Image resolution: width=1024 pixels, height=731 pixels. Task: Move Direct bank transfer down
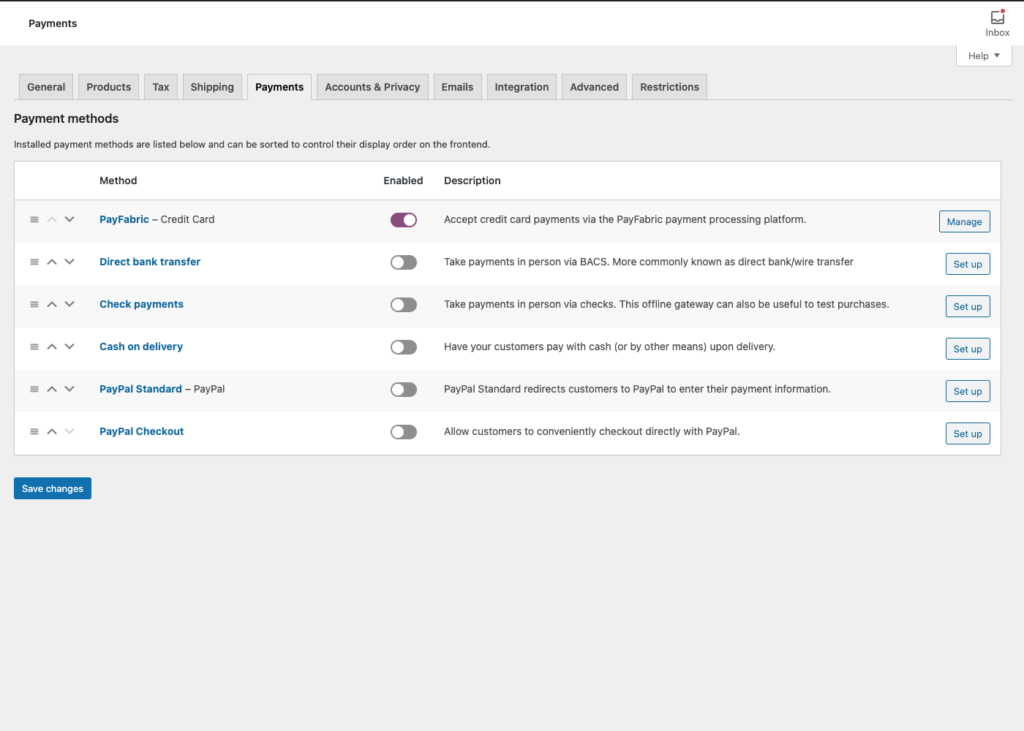pos(69,262)
